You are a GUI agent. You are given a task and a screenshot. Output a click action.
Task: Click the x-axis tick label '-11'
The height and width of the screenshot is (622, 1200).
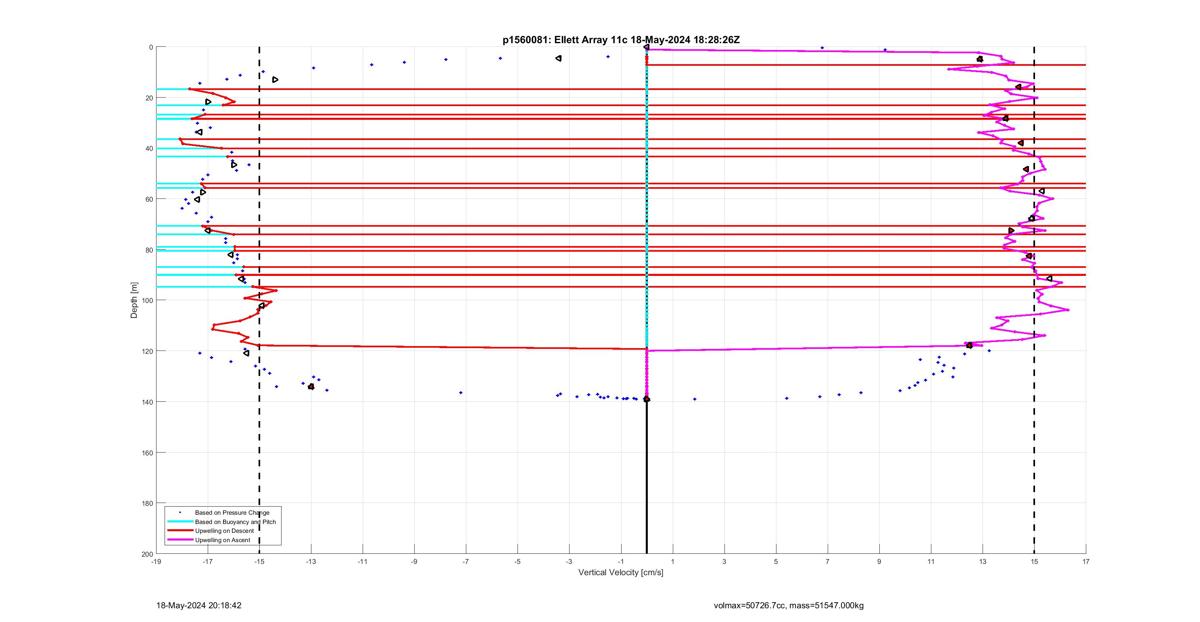(x=363, y=562)
